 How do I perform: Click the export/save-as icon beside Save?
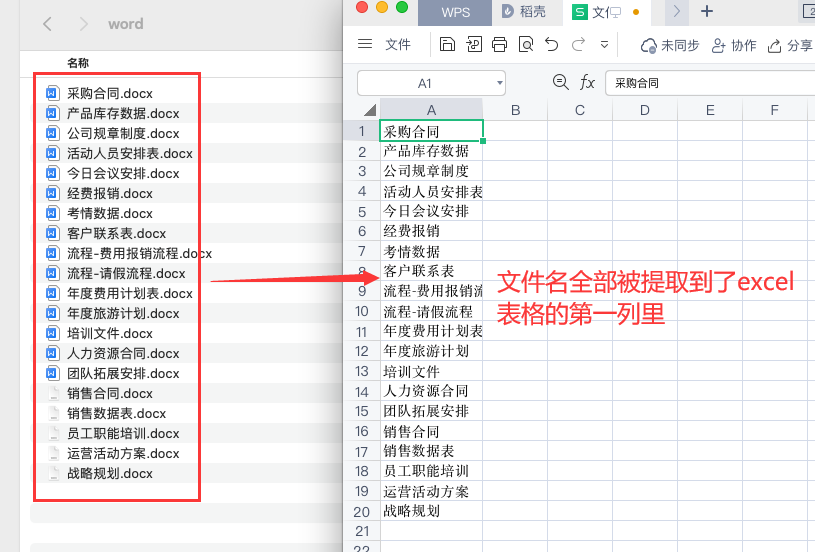tap(474, 45)
